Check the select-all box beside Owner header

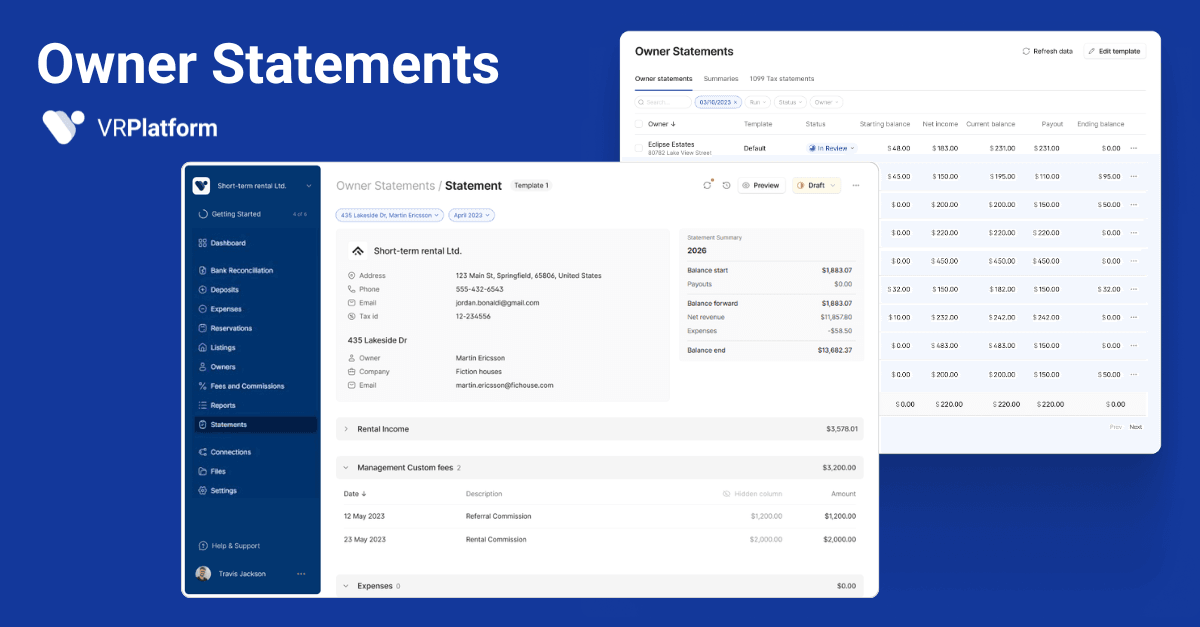pos(639,125)
